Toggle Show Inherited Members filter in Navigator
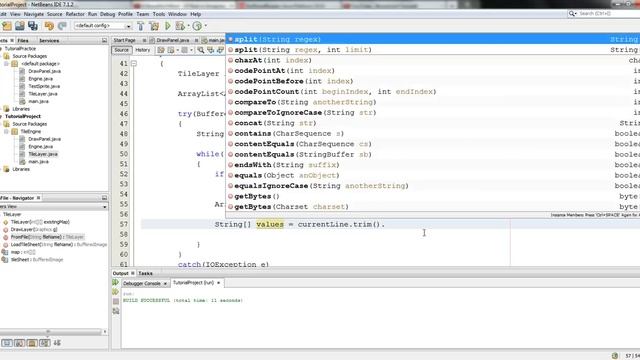The image size is (640, 360). click(x=7, y=343)
